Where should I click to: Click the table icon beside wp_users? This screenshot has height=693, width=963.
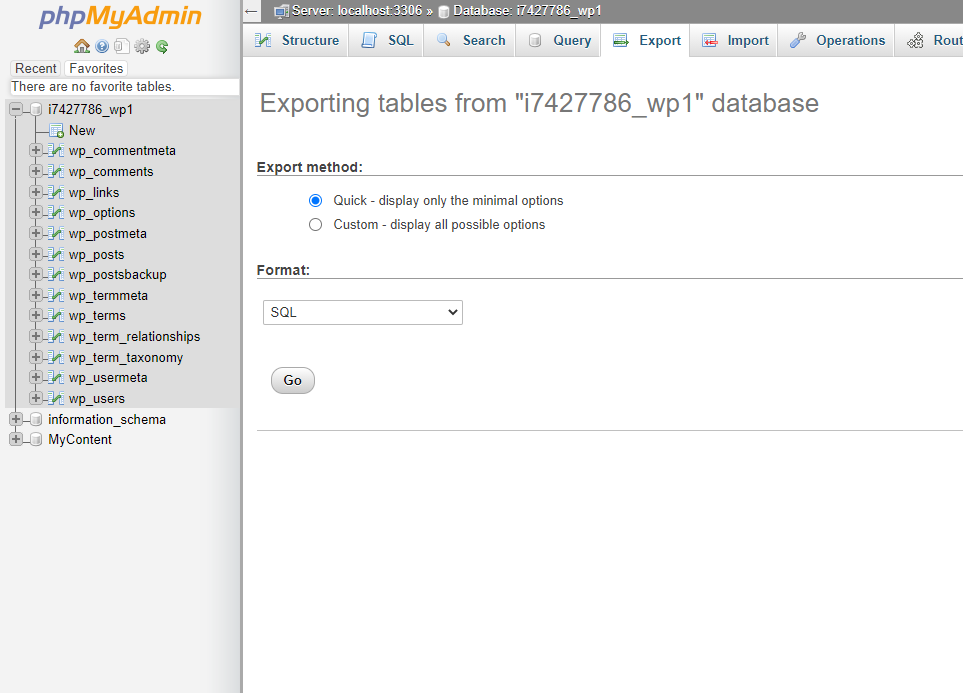56,399
